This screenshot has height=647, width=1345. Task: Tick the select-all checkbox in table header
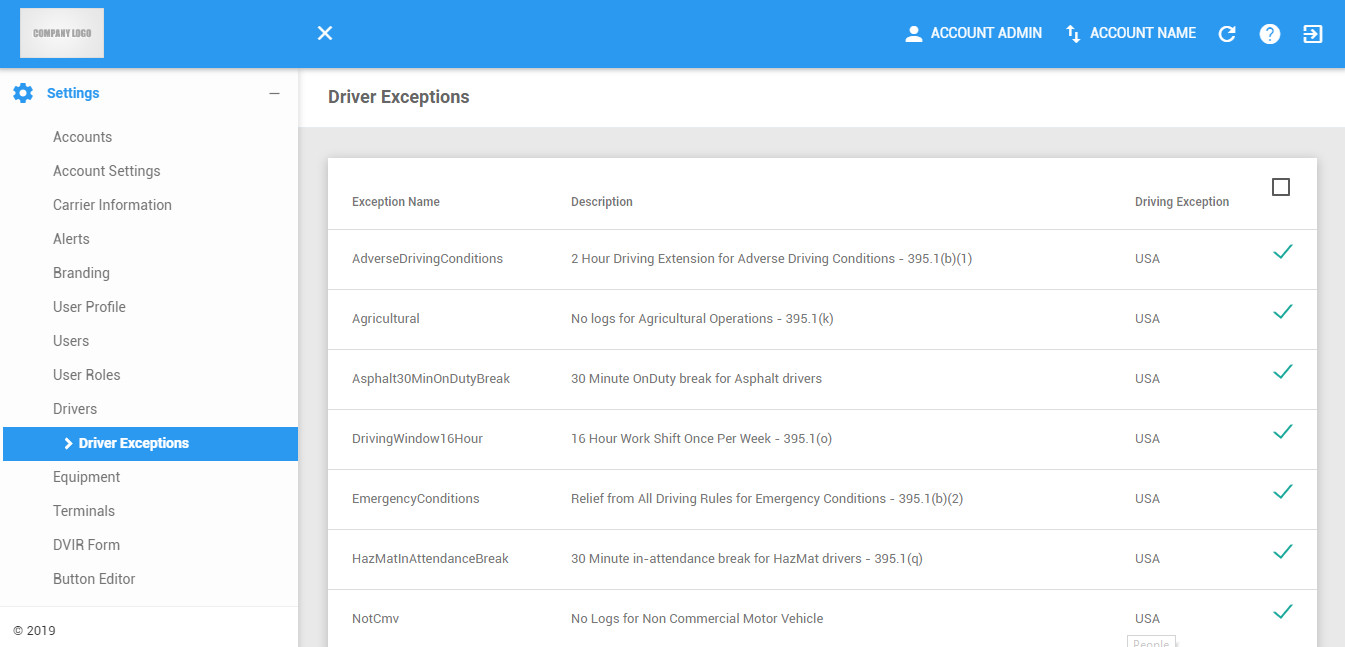coord(1281,187)
